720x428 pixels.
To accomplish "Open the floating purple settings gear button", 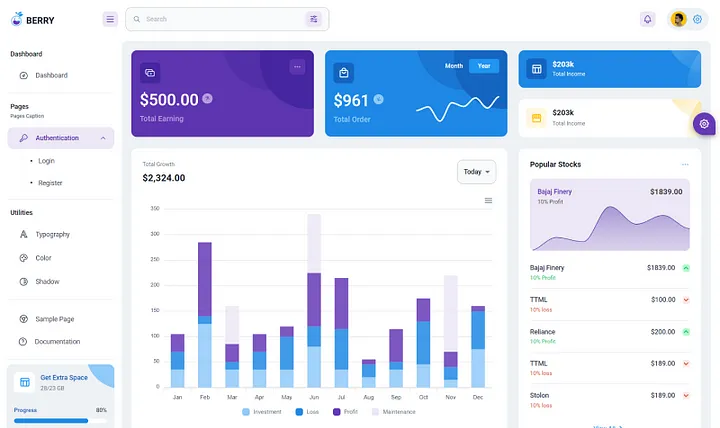I will 704,124.
